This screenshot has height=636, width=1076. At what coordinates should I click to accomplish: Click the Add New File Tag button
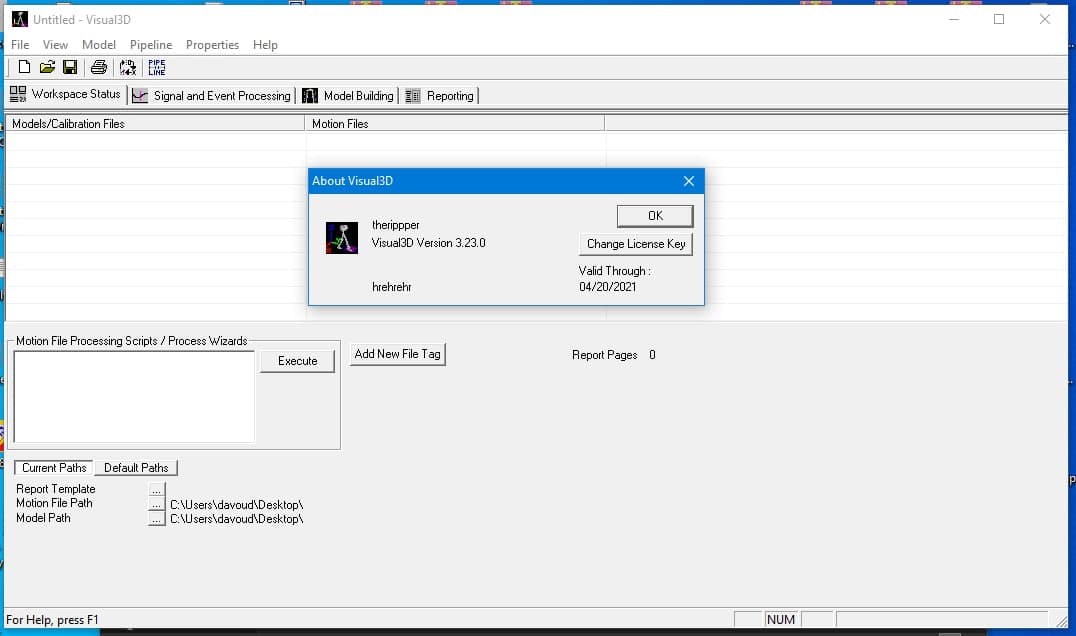pyautogui.click(x=397, y=354)
